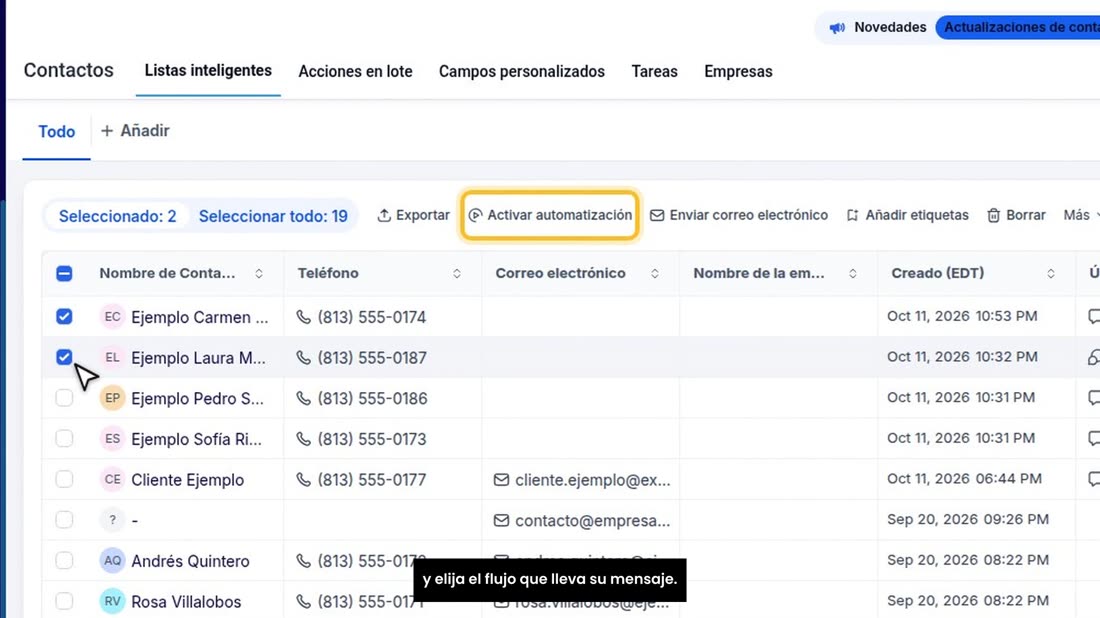Click the Activar automatización play icon
Viewport: 1100px width, 618px height.
(475, 215)
